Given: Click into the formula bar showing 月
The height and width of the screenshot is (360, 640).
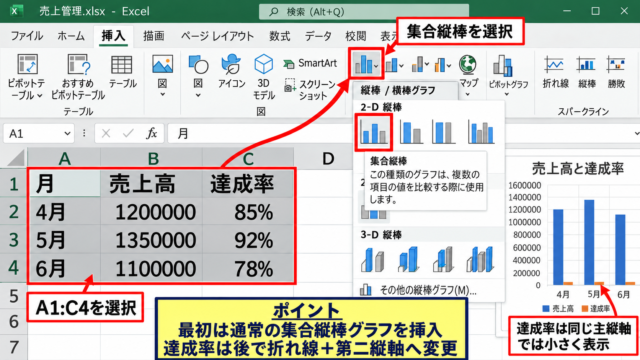Looking at the screenshot, I should click(404, 133).
